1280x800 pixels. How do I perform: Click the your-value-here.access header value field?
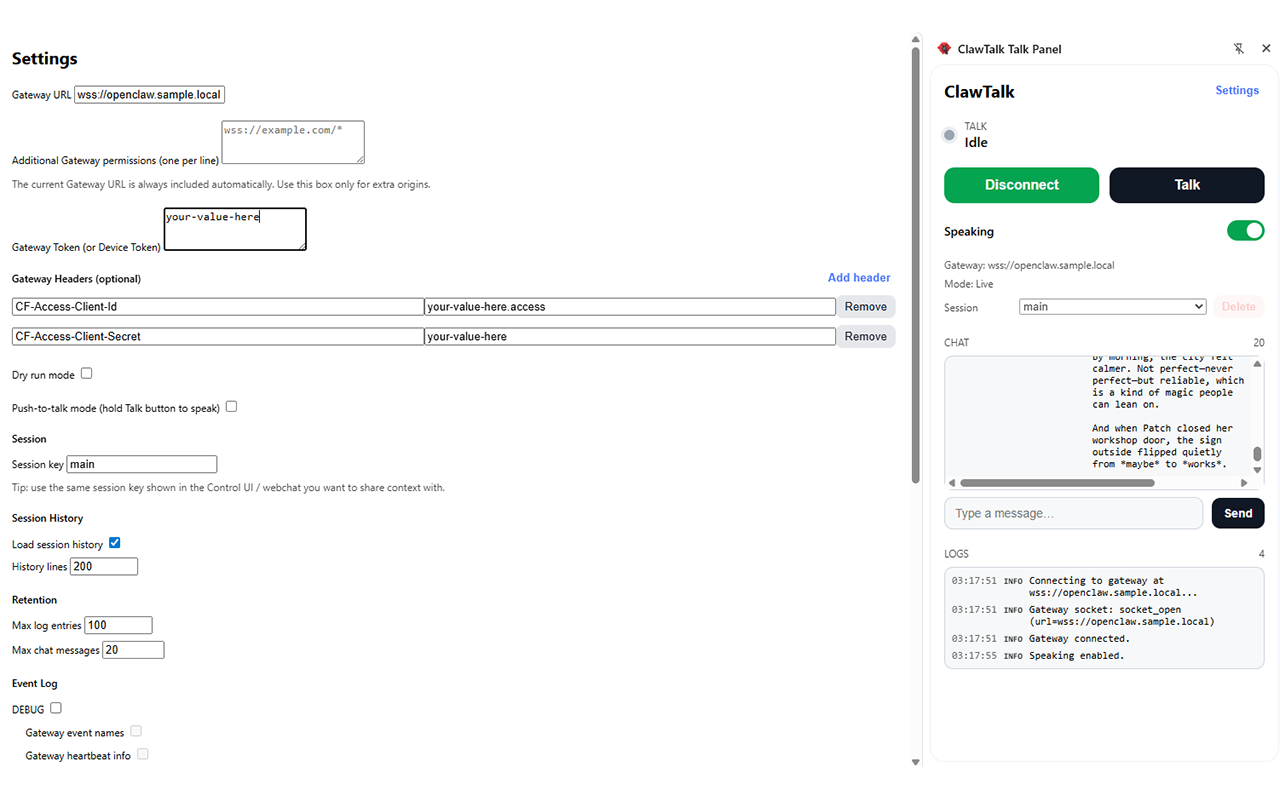(x=630, y=307)
